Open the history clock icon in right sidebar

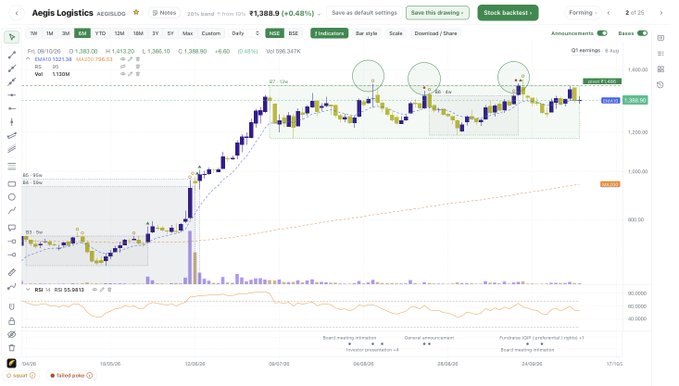(660, 84)
